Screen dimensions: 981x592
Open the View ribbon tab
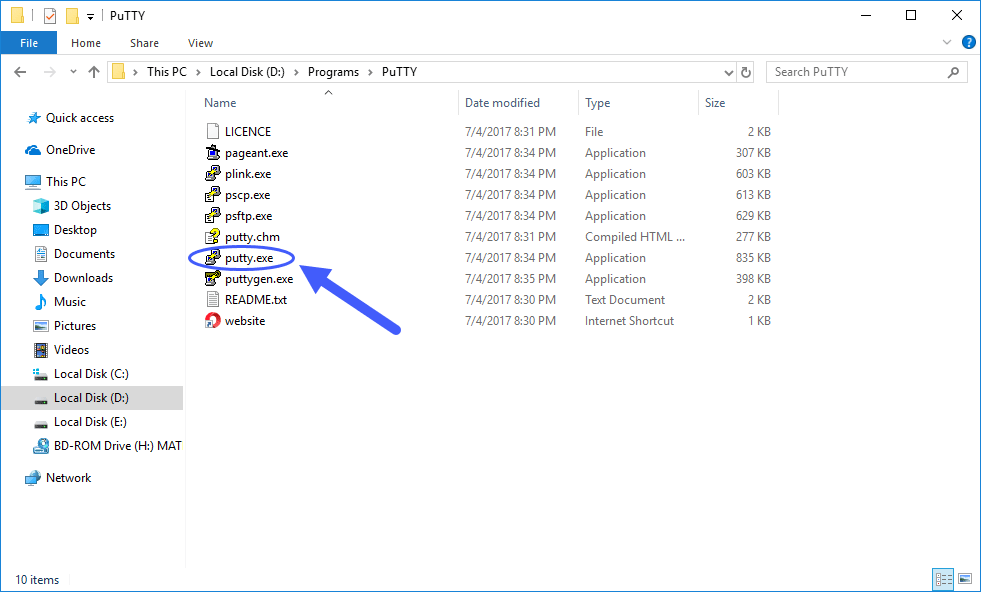pos(200,43)
